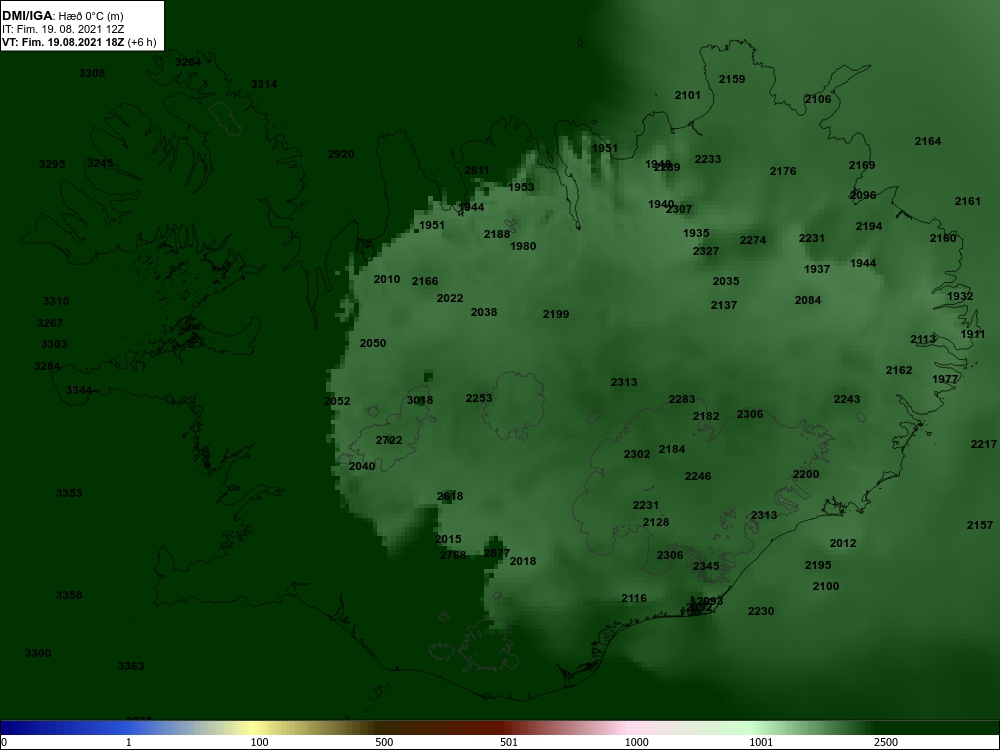Screen dimensions: 1000x750
Task: Select the map value 2283
Action: (x=682, y=399)
